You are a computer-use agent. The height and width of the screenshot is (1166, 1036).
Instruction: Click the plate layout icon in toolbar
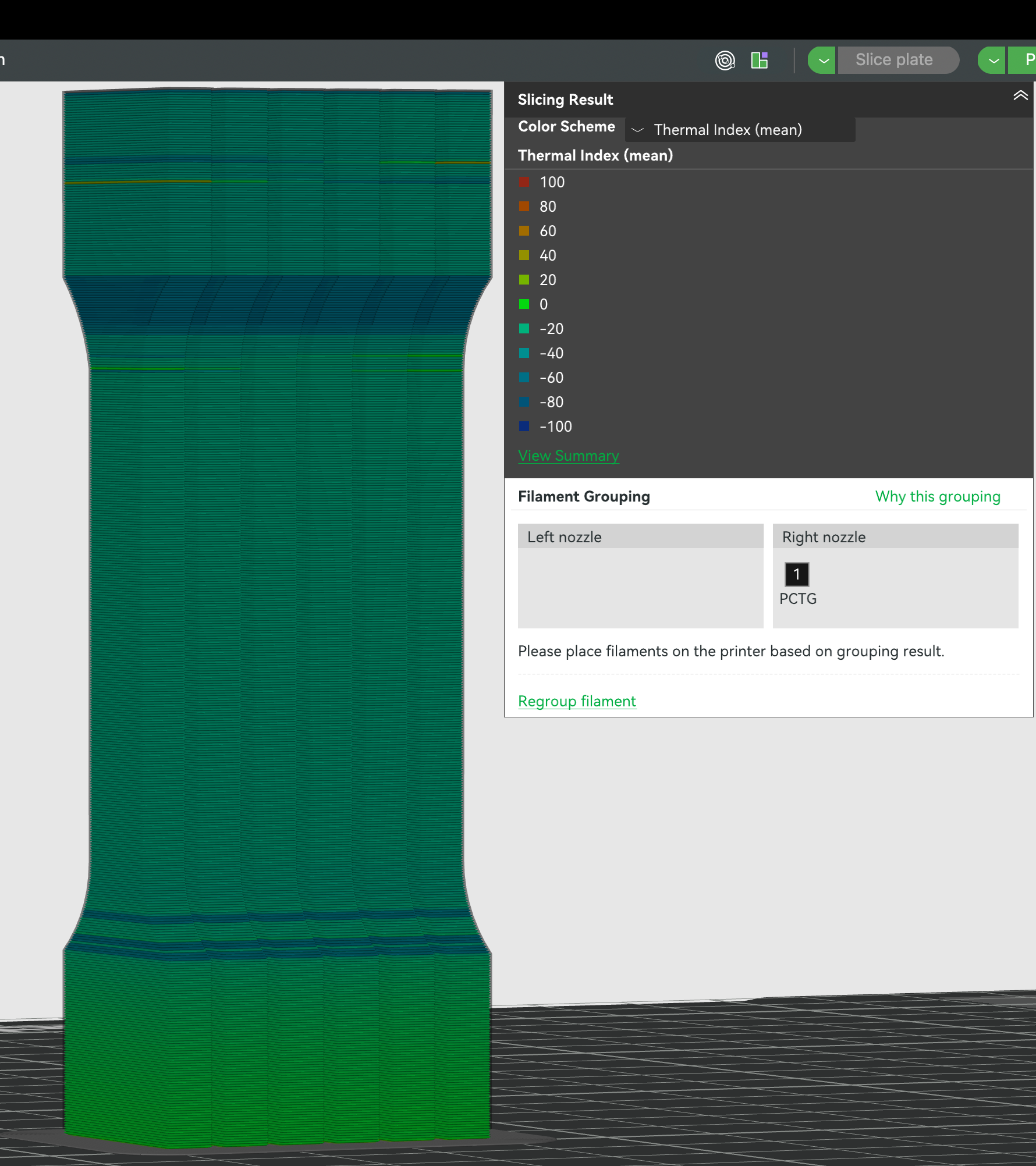pos(760,60)
